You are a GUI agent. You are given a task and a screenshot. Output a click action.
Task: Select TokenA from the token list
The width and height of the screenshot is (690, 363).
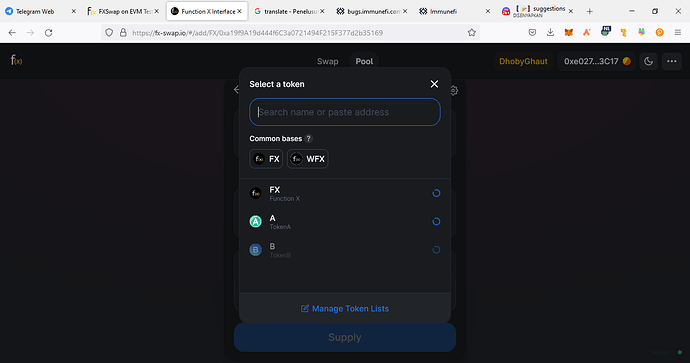coord(345,221)
